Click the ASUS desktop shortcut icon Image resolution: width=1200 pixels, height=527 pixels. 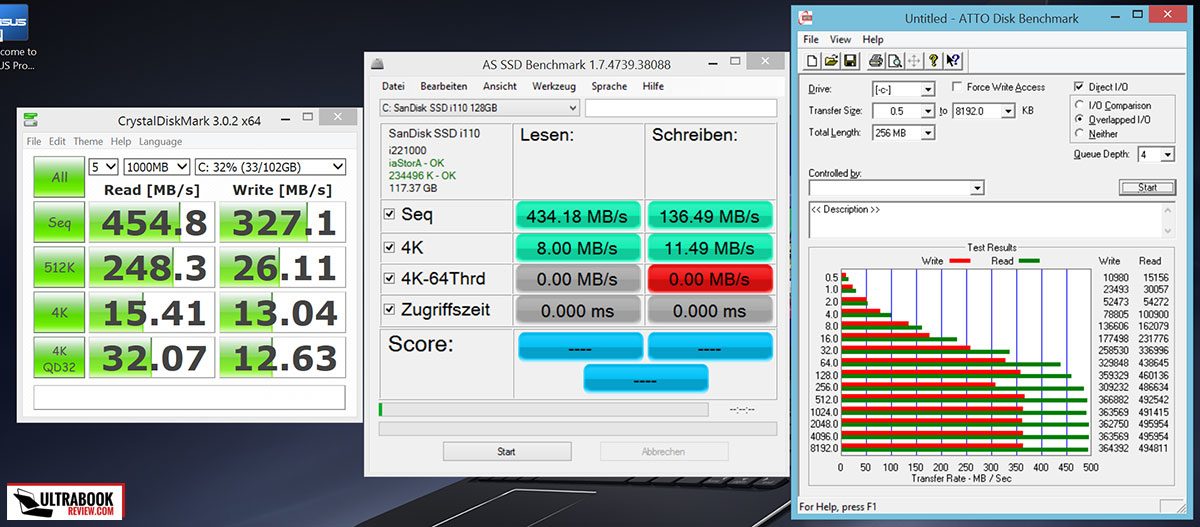[x=12, y=22]
